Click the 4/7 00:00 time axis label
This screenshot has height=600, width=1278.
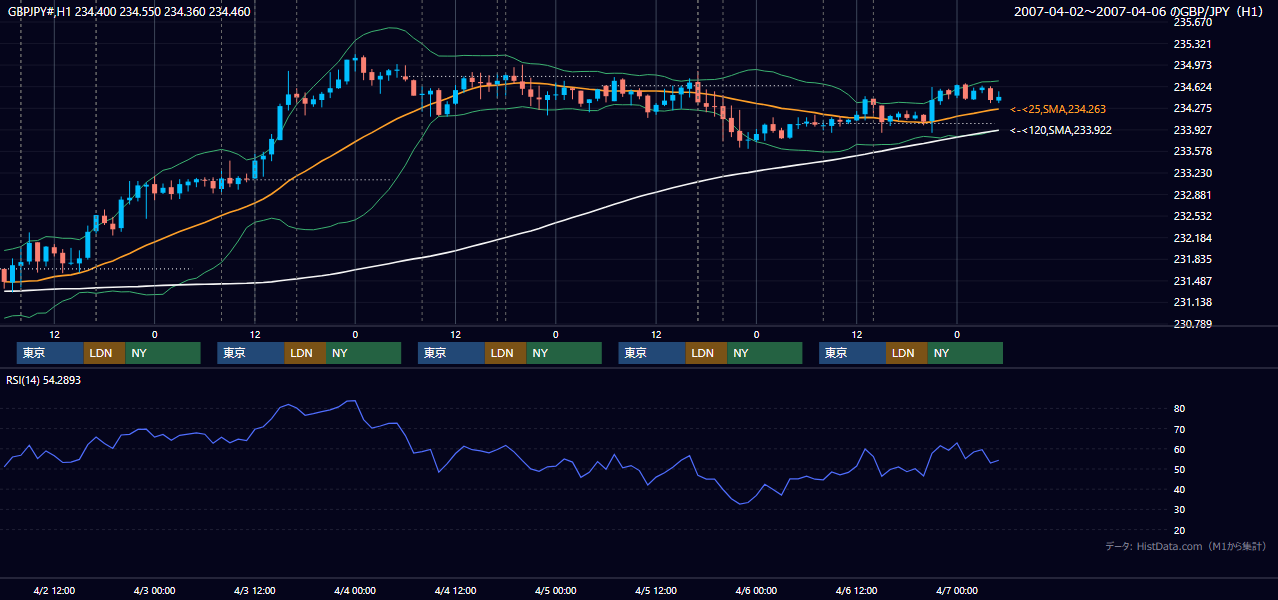[957, 590]
